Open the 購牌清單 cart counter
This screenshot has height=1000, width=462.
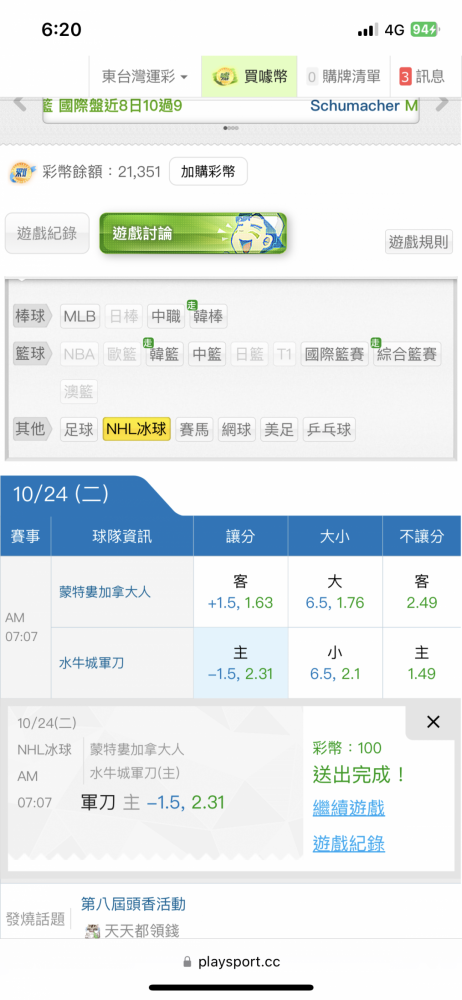343,77
